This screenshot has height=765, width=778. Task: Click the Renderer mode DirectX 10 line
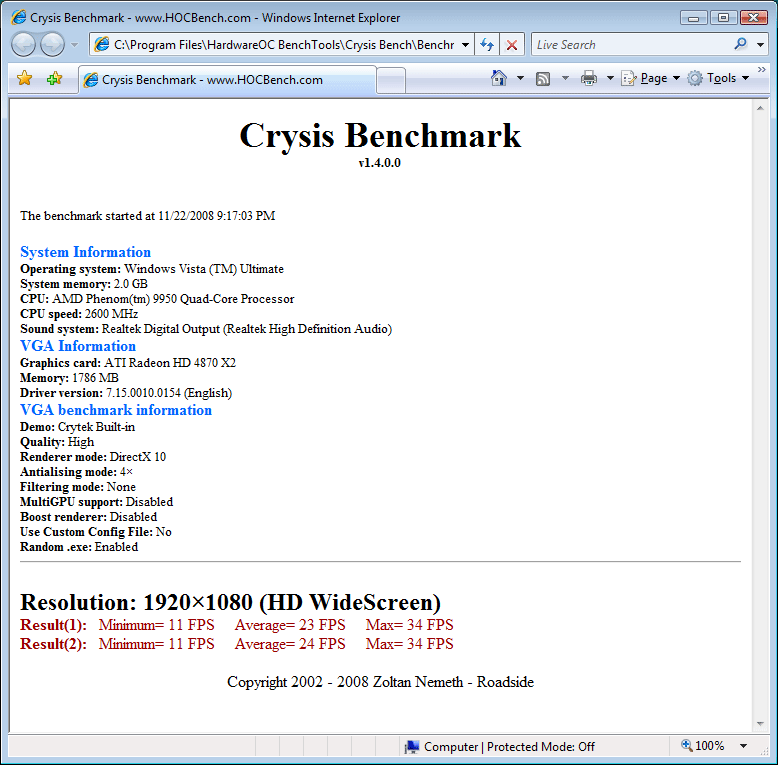(93, 457)
